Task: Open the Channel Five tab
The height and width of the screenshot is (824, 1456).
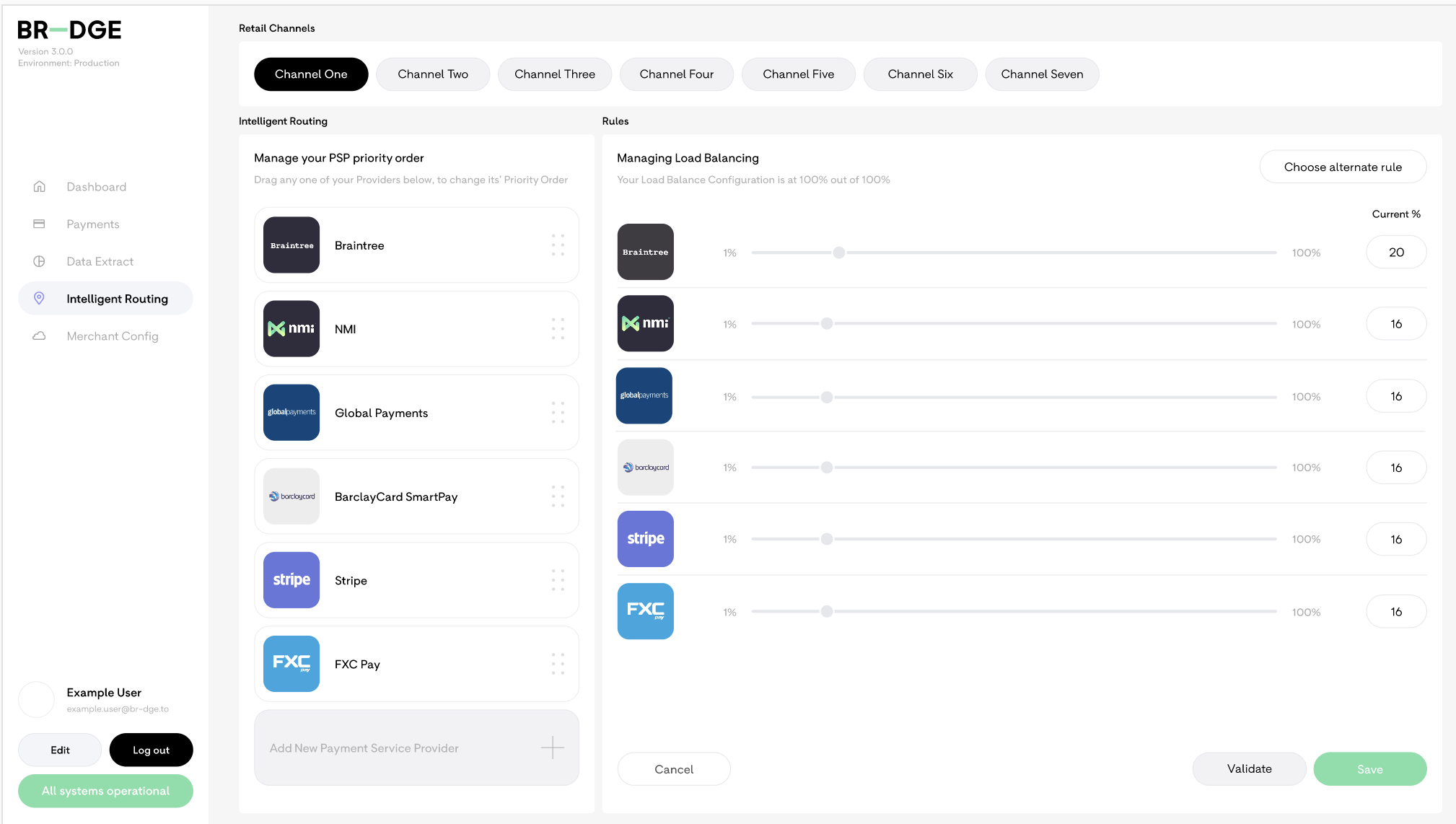Action: (799, 74)
